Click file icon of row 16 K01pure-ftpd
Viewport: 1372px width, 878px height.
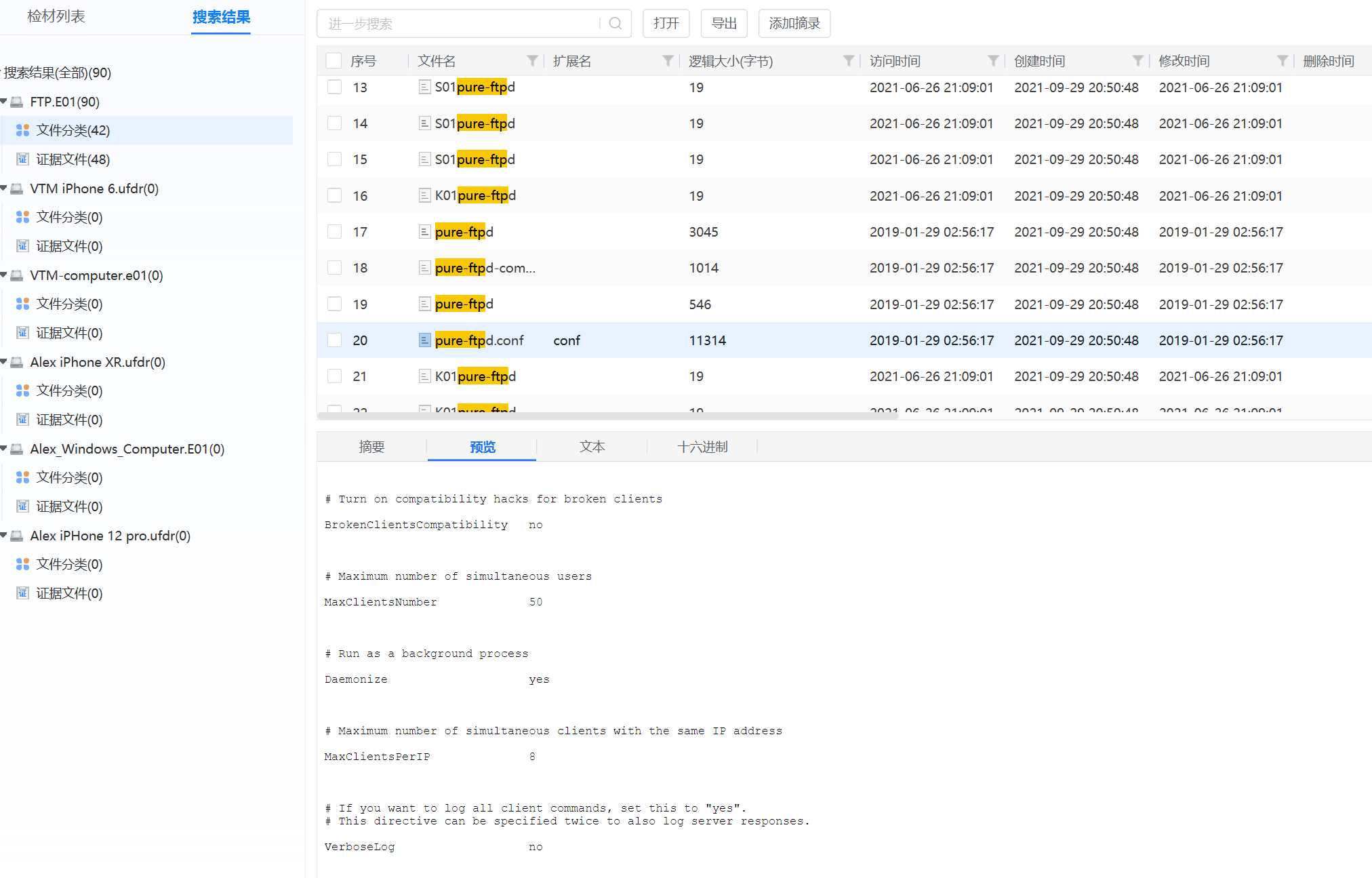pos(424,196)
